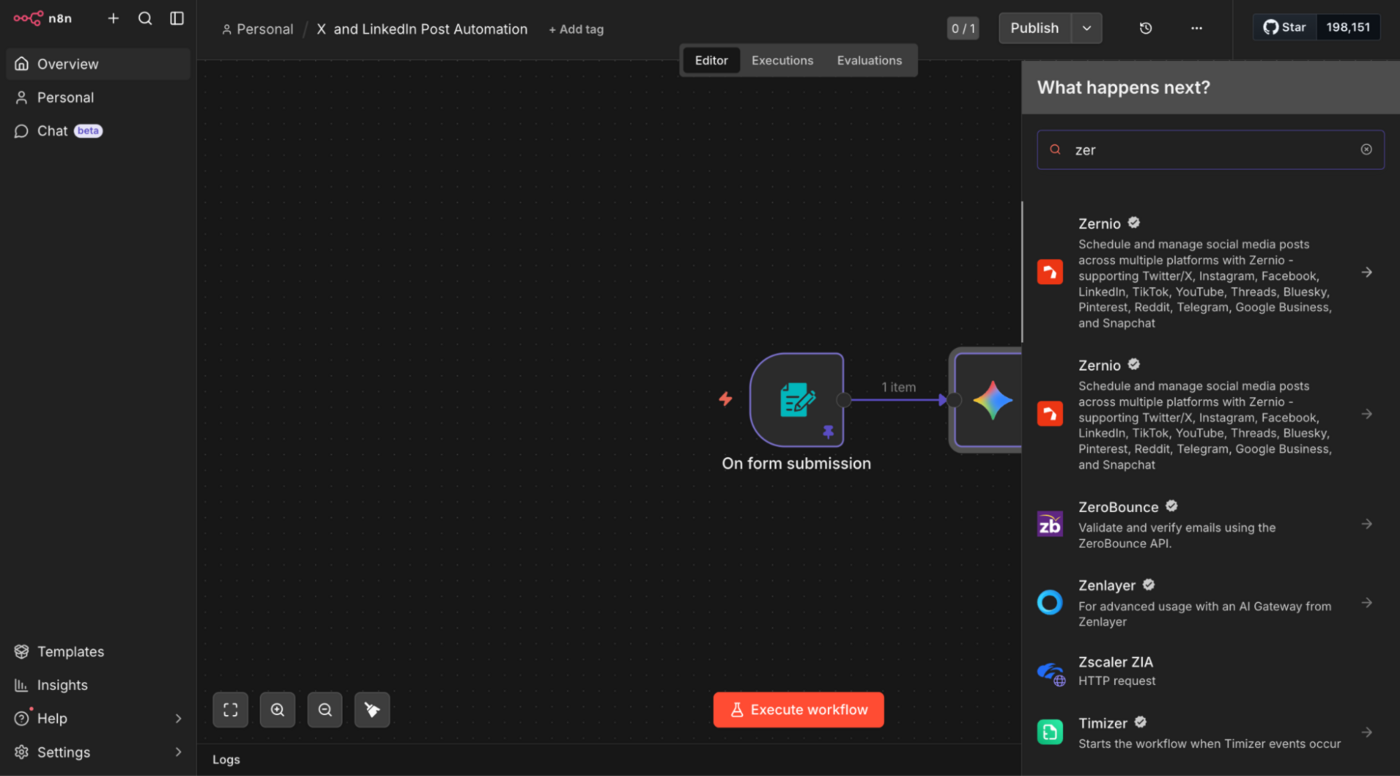This screenshot has height=776, width=1400.
Task: Click the Timizer green icon
Action: pos(1050,732)
